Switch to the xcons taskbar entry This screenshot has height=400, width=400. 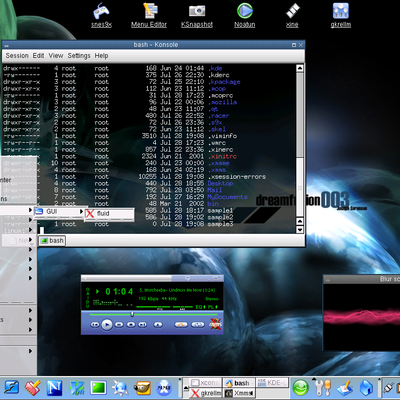point(206,383)
